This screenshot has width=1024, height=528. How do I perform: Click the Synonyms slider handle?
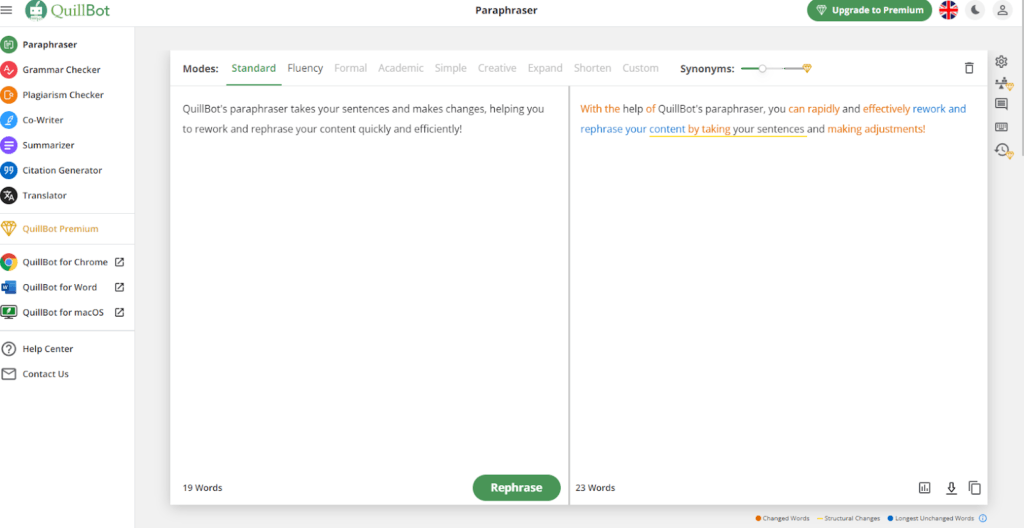(762, 68)
